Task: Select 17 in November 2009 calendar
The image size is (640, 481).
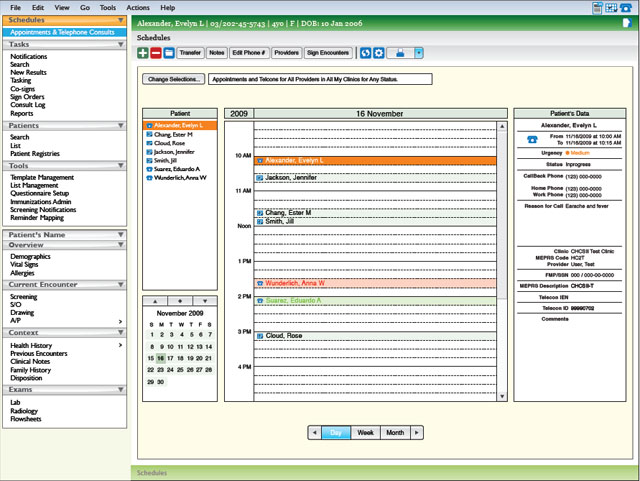Action: coord(171,359)
